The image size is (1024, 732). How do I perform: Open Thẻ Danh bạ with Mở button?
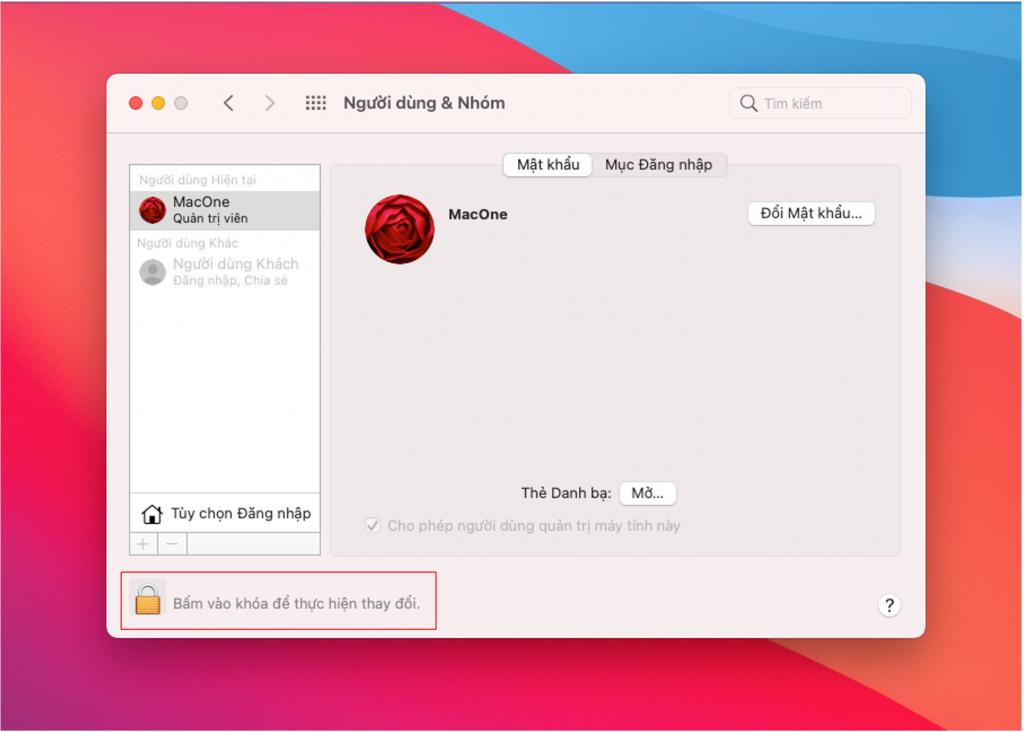[x=647, y=493]
